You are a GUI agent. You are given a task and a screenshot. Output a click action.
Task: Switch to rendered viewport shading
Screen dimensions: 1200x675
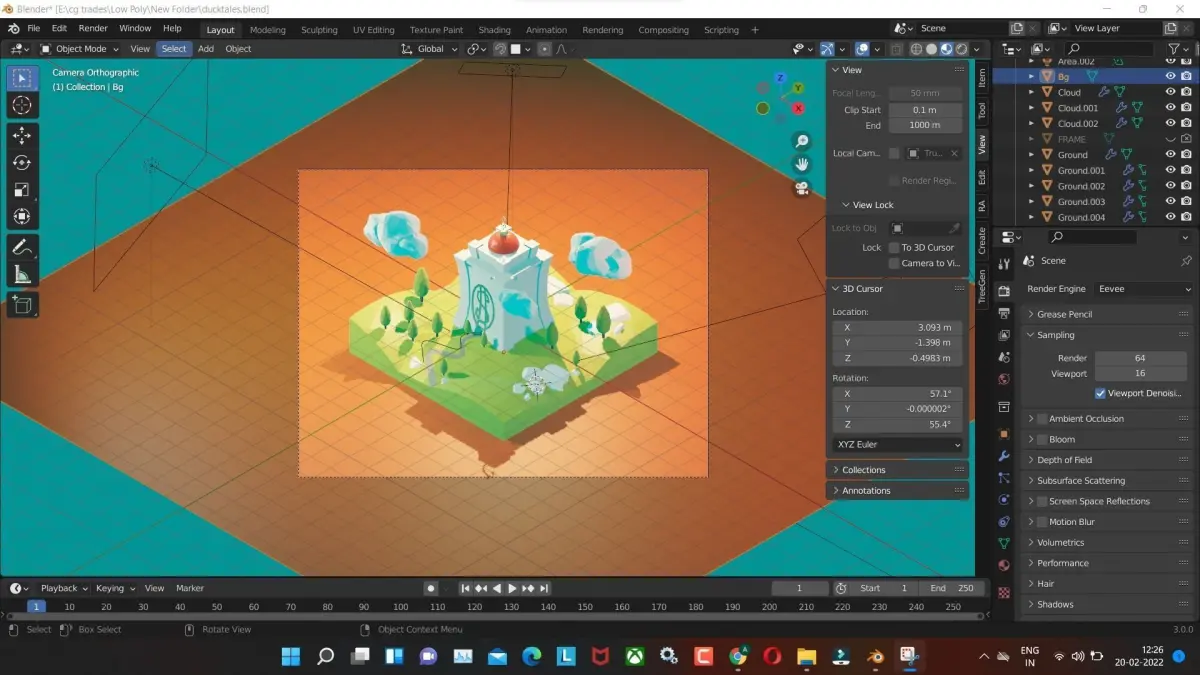961,49
